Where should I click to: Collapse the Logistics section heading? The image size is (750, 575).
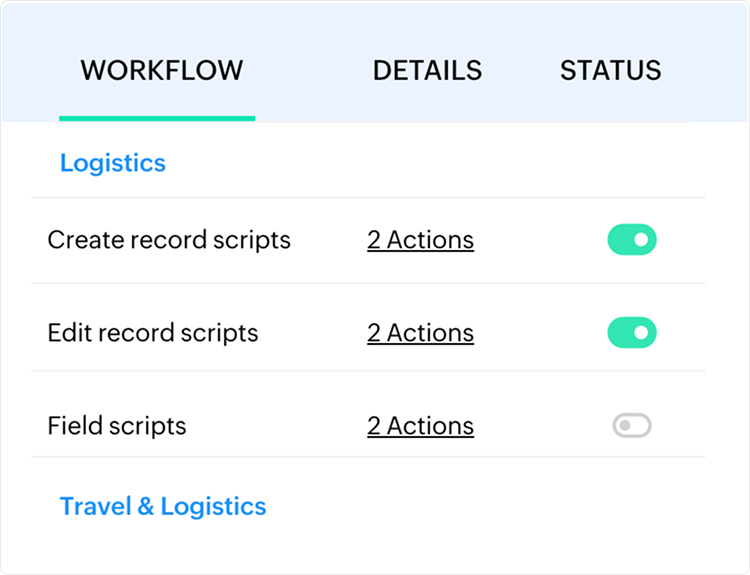click(x=113, y=163)
